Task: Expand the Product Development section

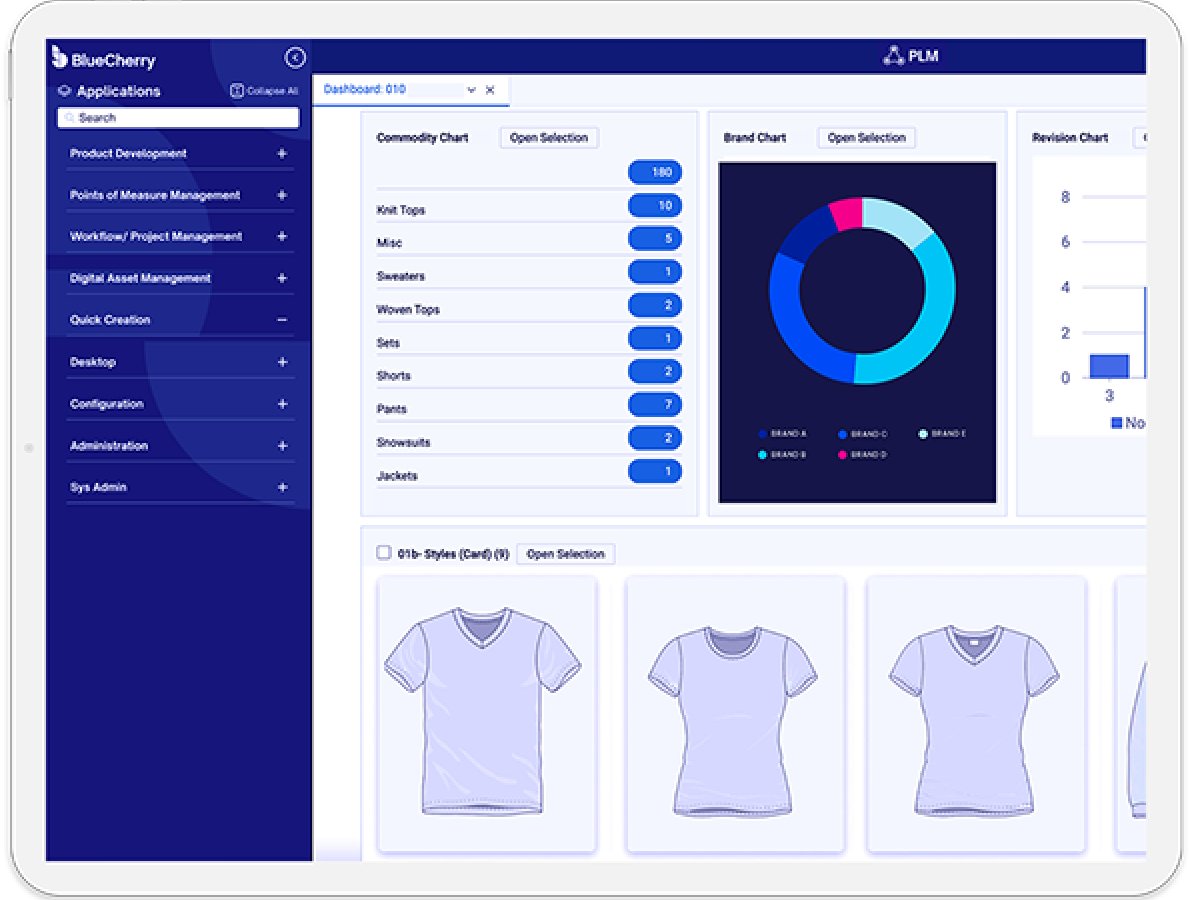Action: pyautogui.click(x=282, y=154)
